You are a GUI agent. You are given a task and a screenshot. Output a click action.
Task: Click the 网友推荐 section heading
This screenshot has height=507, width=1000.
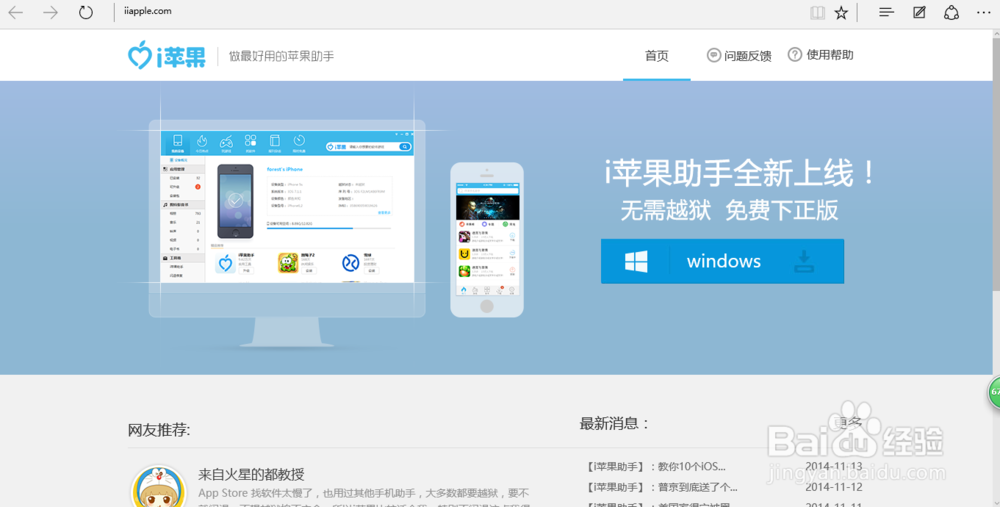coord(159,430)
